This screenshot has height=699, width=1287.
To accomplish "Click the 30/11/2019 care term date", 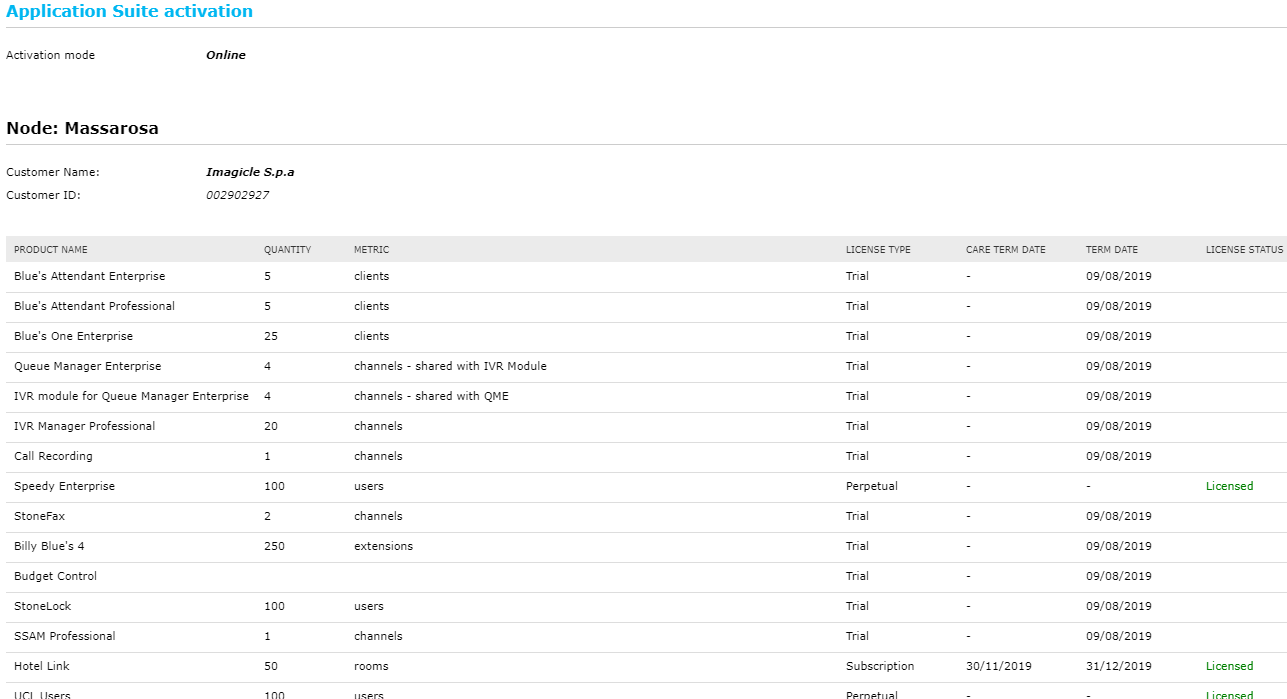I will [998, 666].
